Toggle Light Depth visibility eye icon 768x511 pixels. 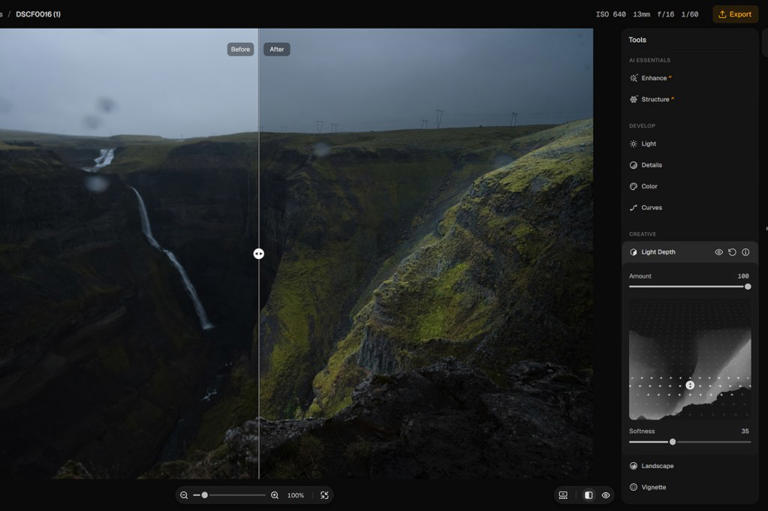719,252
